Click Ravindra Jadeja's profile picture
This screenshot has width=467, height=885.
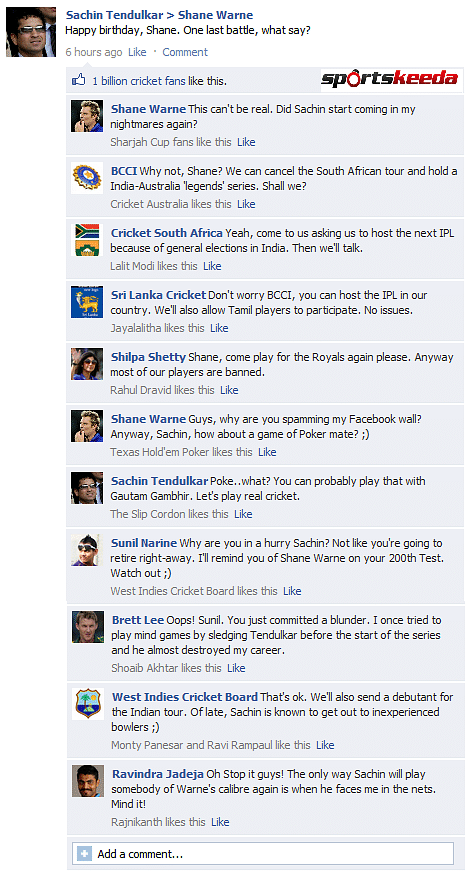coord(88,781)
